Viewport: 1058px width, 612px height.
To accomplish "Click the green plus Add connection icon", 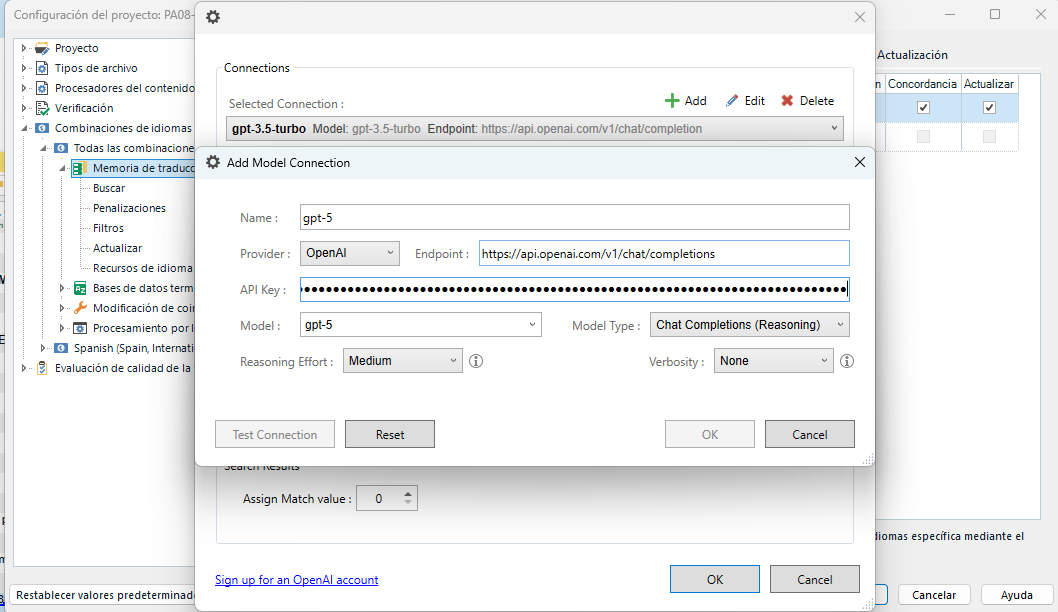I will point(672,101).
